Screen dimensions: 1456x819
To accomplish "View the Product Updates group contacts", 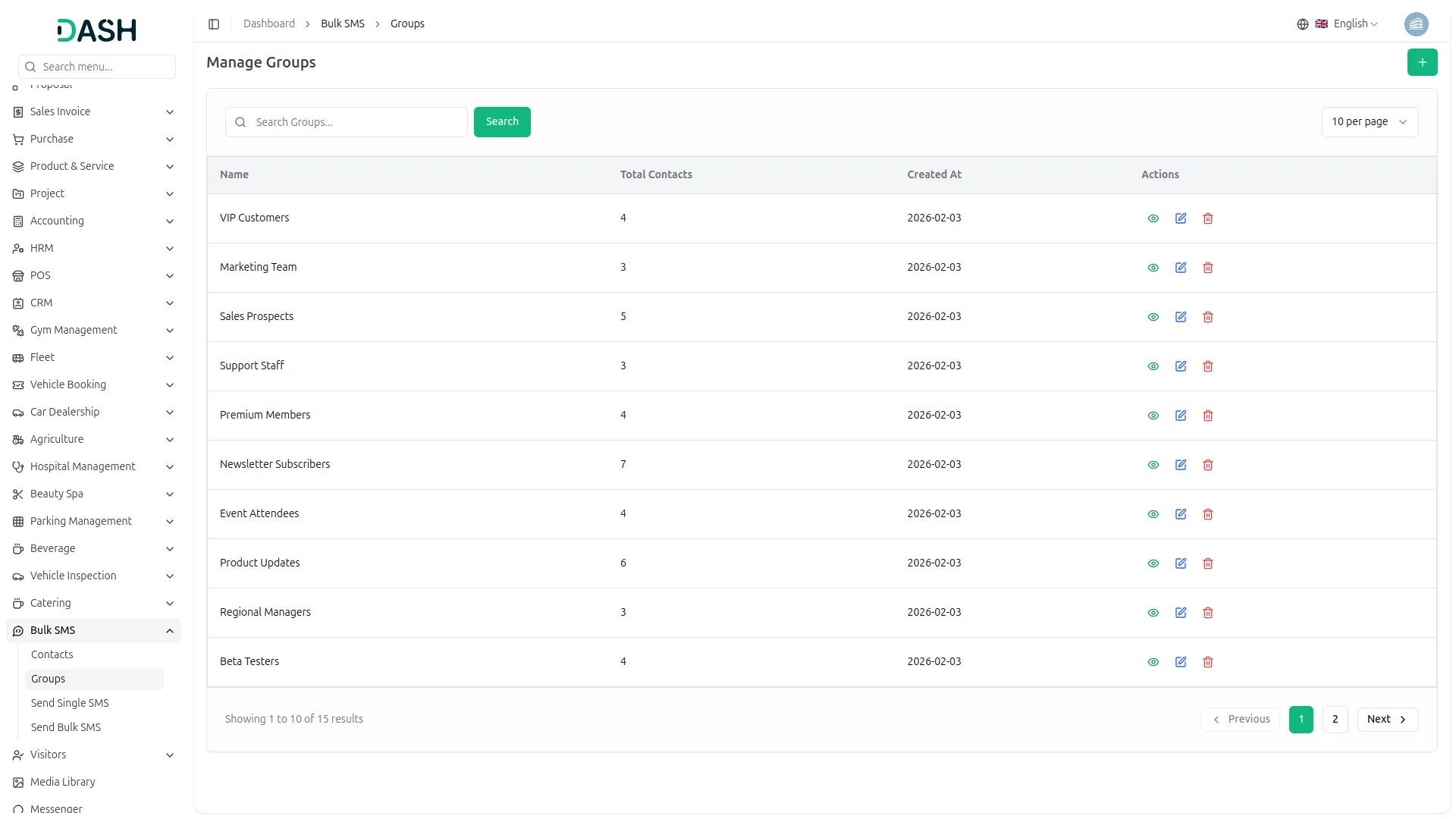I will point(1153,563).
